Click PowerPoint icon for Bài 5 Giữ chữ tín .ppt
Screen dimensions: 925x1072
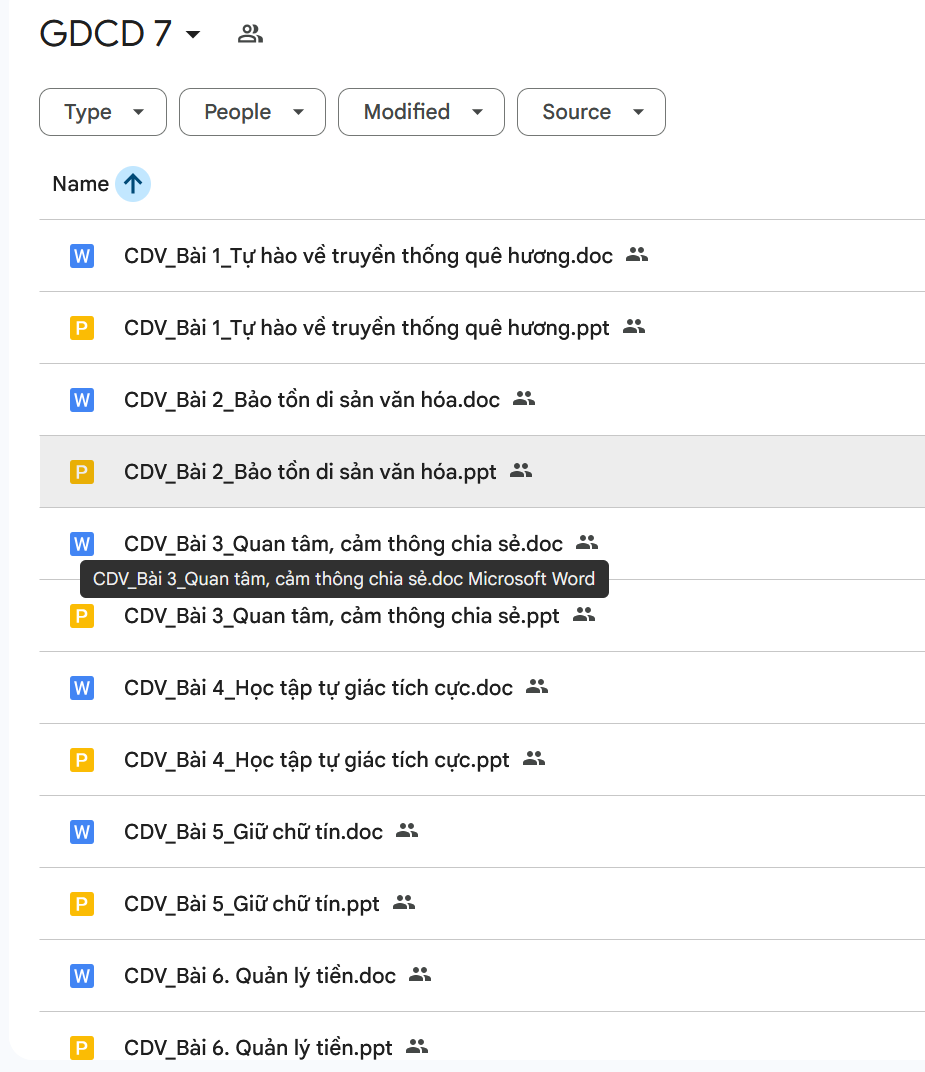82,904
